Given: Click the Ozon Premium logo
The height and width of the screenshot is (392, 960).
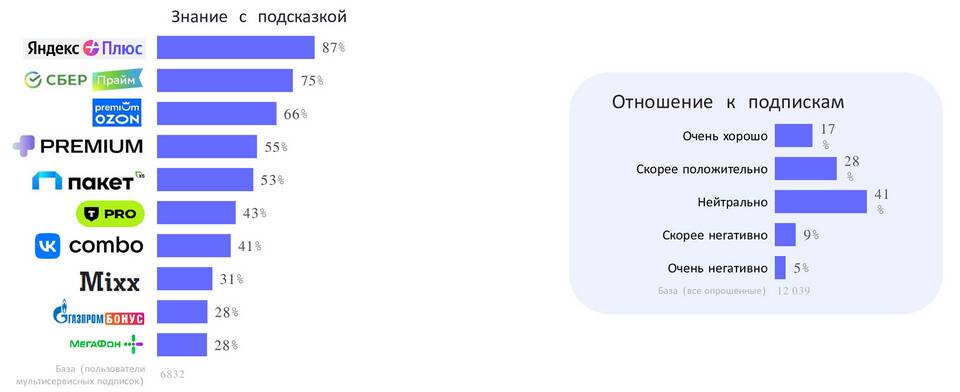Looking at the screenshot, I should [x=117, y=113].
